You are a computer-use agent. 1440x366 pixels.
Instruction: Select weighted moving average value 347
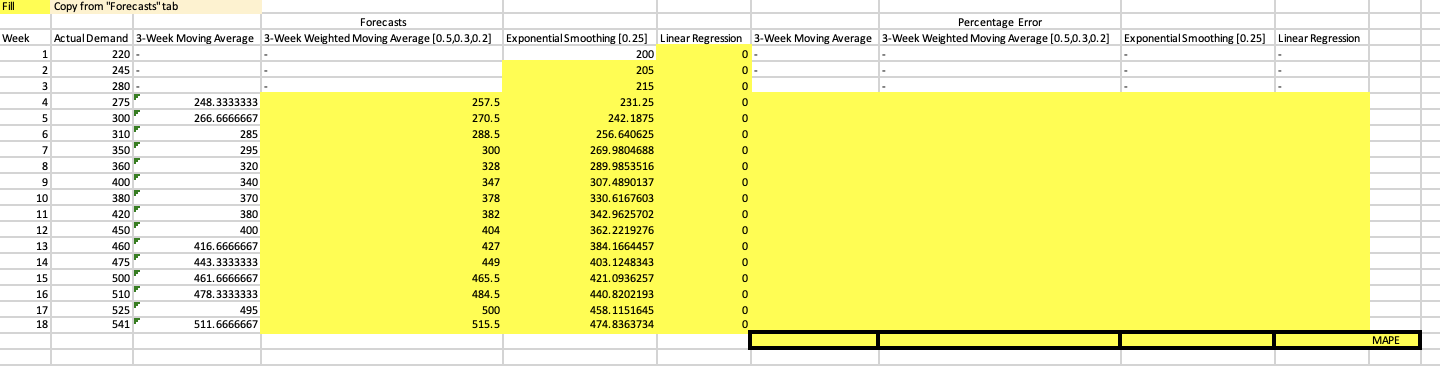[x=382, y=181]
